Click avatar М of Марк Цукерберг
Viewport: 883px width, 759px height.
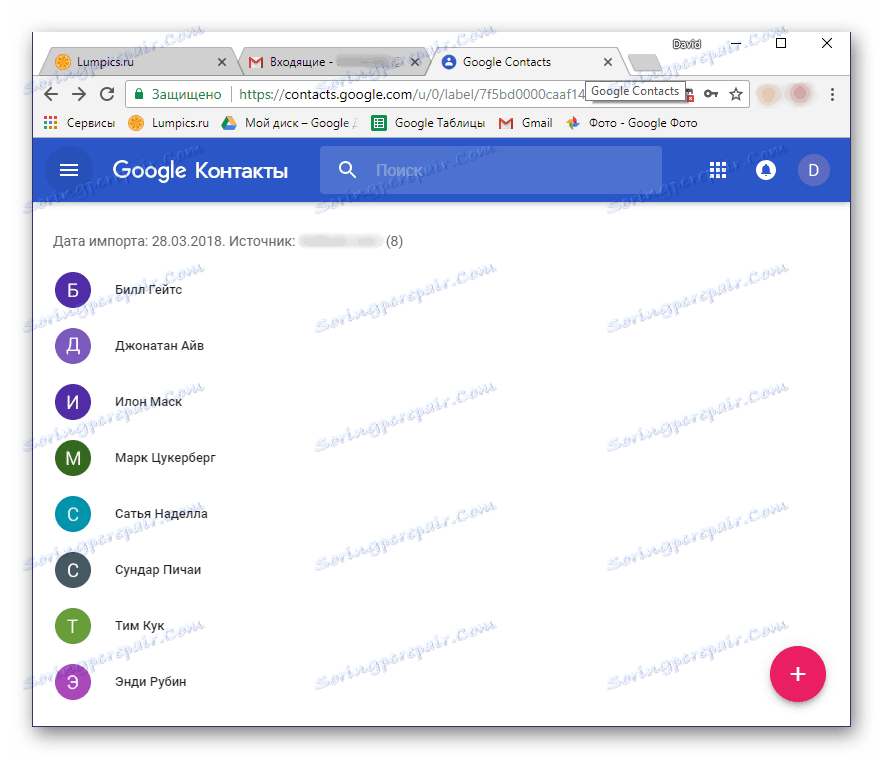click(x=73, y=458)
